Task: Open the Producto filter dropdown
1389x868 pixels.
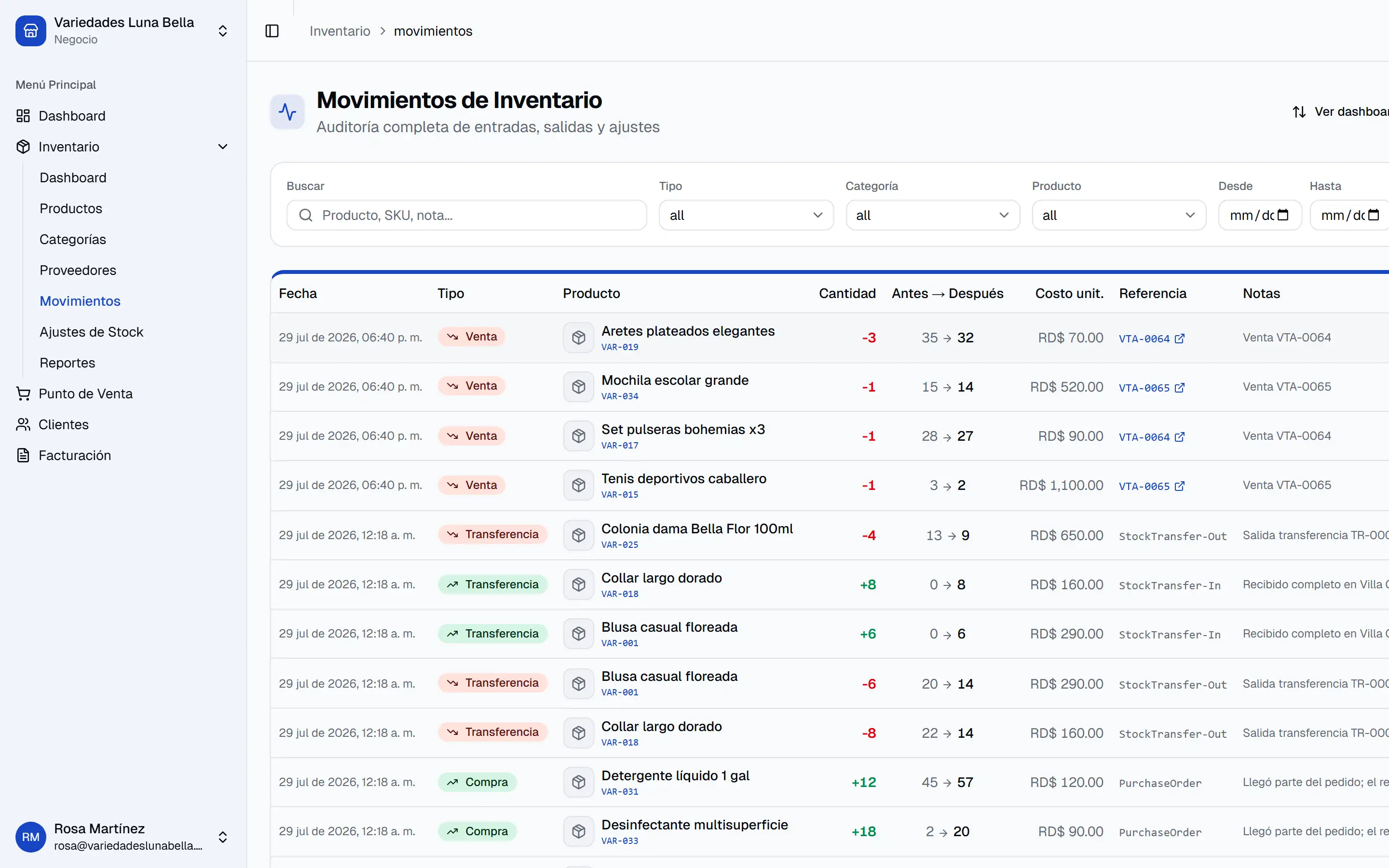Action: click(x=1119, y=215)
